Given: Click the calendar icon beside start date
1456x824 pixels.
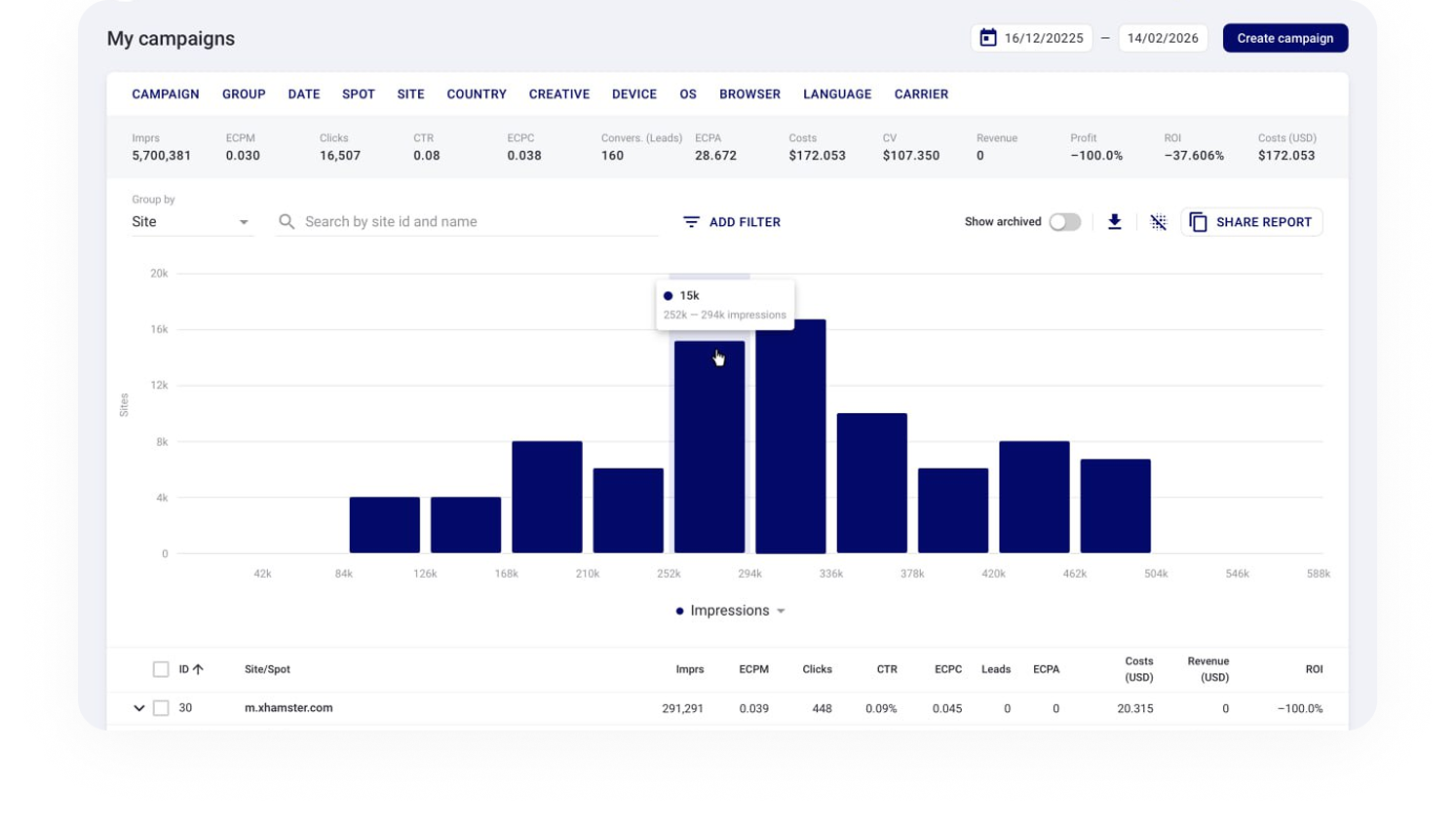Looking at the screenshot, I should (x=987, y=38).
